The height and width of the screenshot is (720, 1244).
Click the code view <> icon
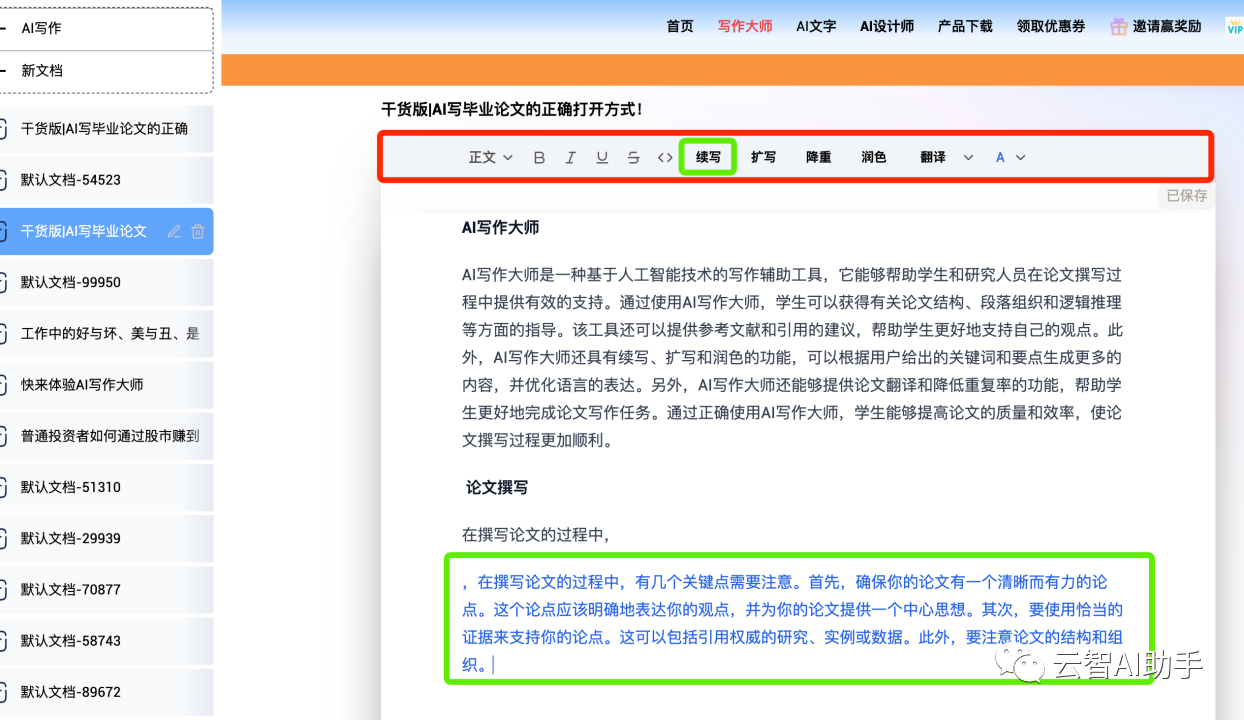coord(665,157)
